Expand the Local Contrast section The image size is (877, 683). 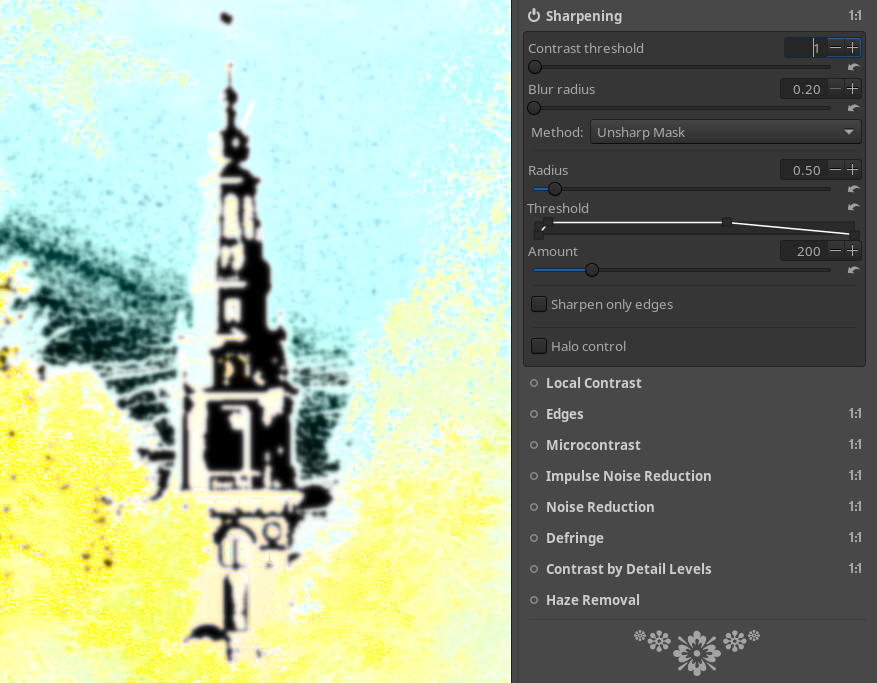(593, 383)
